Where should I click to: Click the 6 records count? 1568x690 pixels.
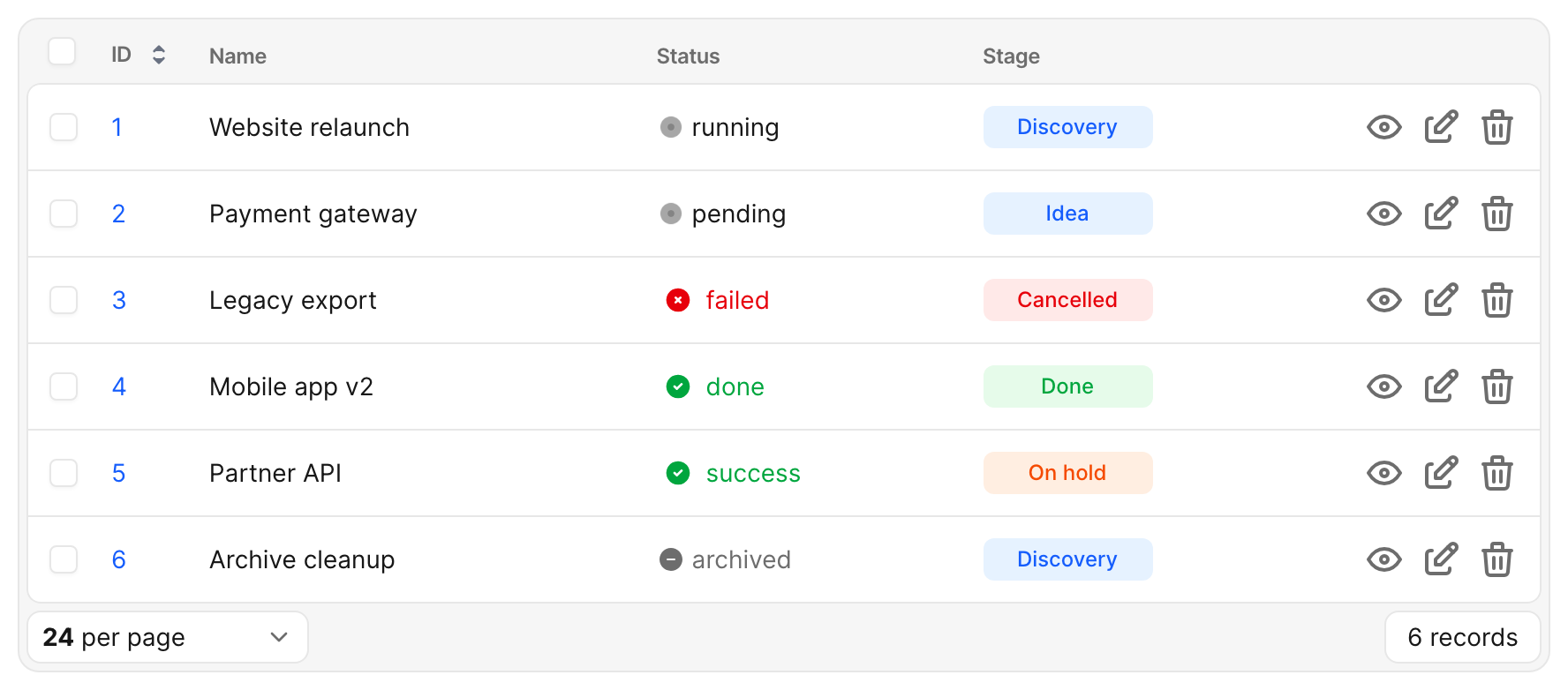pos(1462,637)
